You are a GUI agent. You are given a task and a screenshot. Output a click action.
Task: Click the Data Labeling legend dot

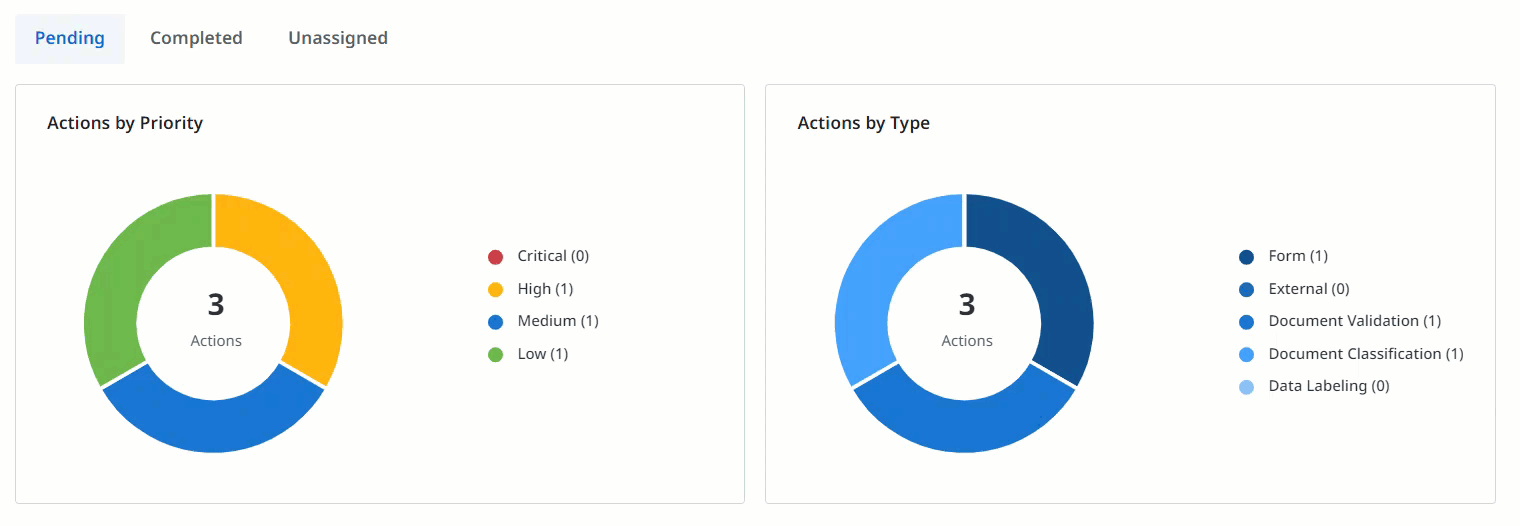(1246, 387)
